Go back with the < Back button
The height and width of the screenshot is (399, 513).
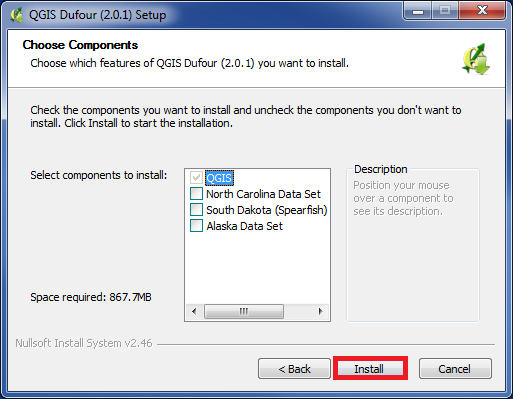[x=294, y=369]
